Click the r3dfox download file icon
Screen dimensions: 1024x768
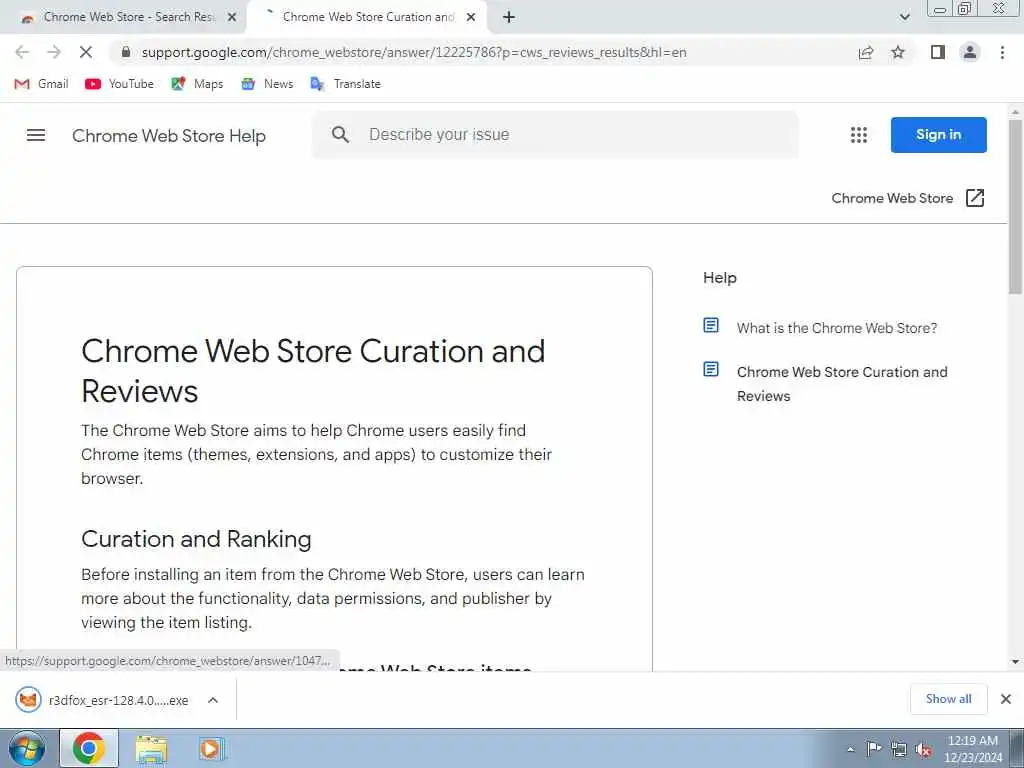(x=28, y=700)
